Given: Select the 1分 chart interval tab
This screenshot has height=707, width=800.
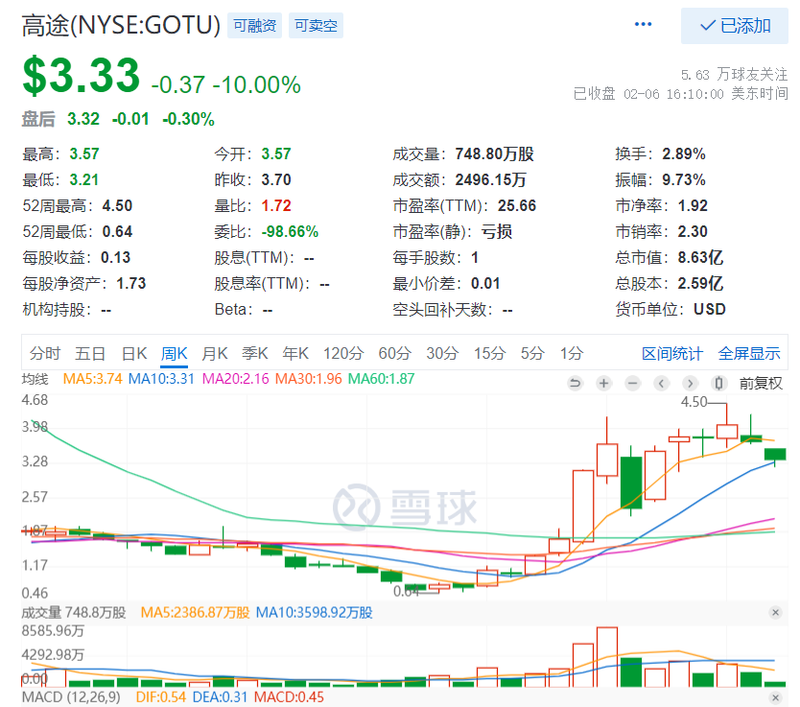Looking at the screenshot, I should tap(571, 353).
